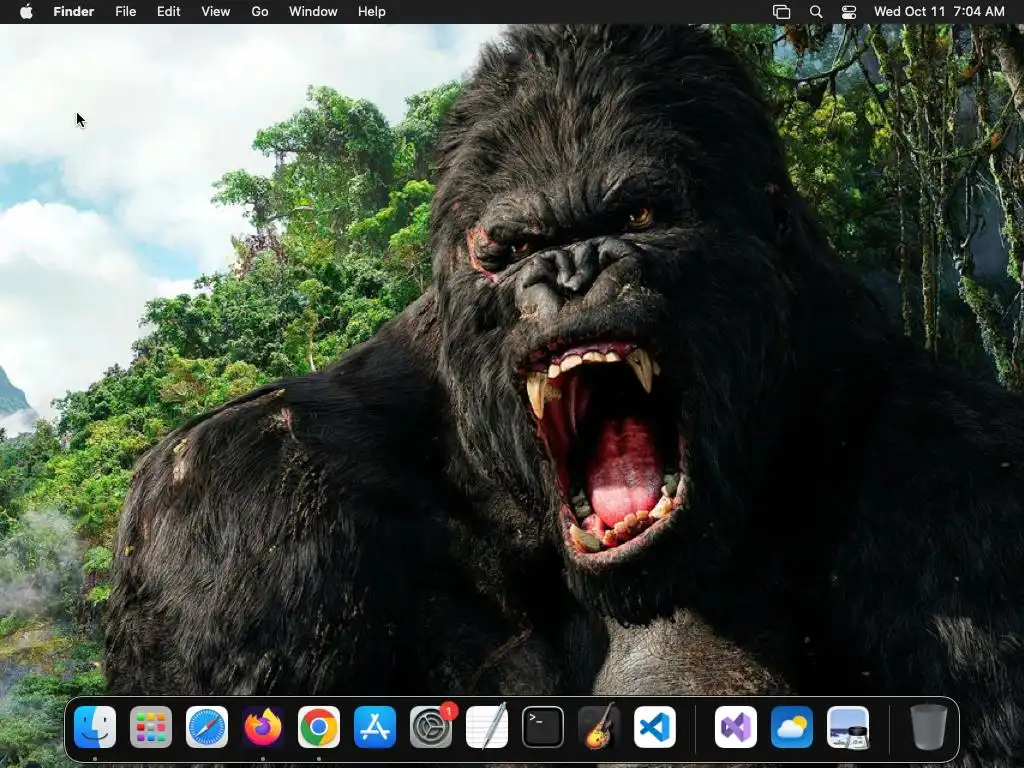Open the App Store icon
Screen dimensions: 1024x768
point(375,727)
